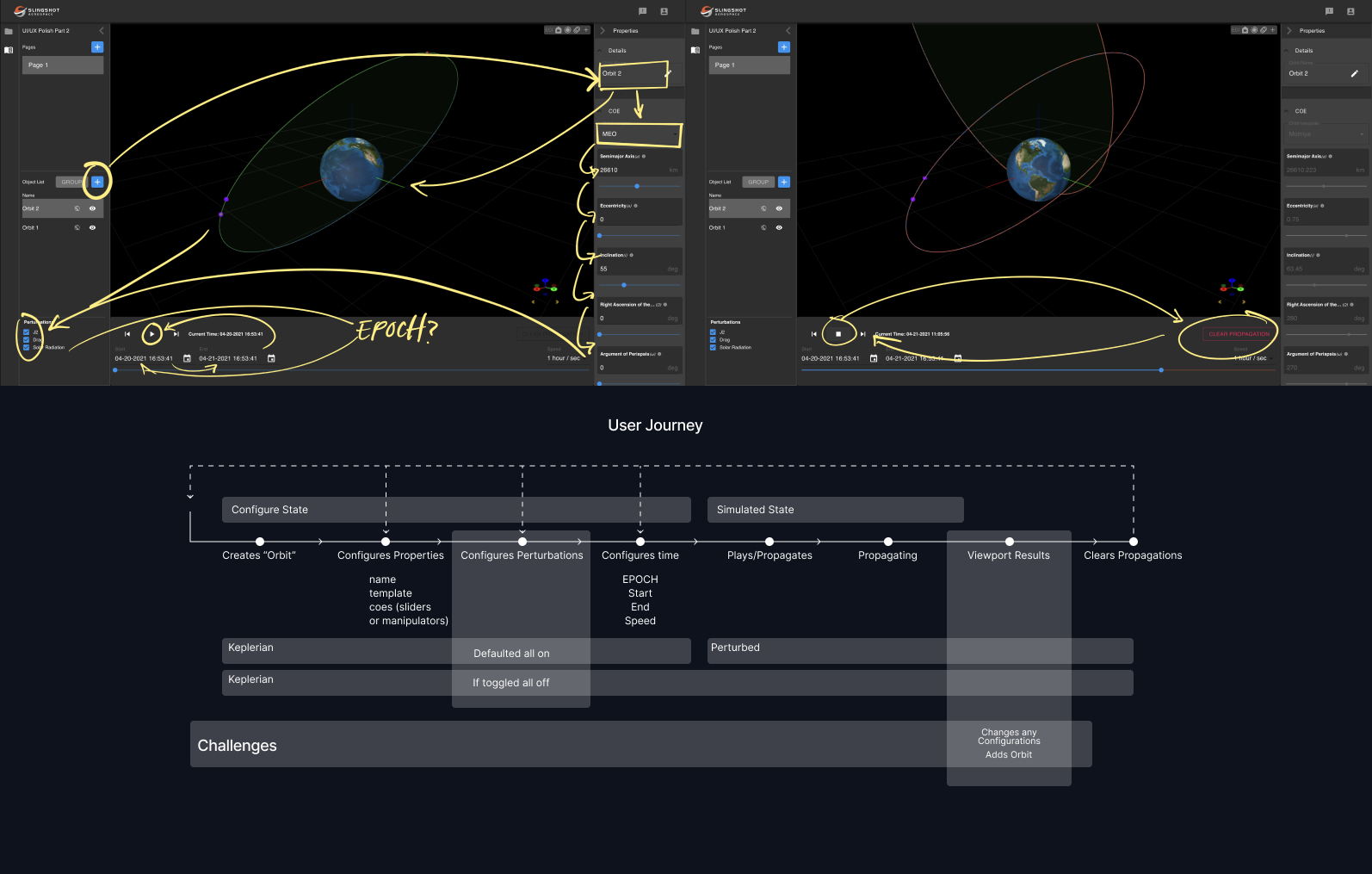This screenshot has height=874, width=1372.
Task: Collapse left sidebar chevron in left window
Action: [x=102, y=31]
